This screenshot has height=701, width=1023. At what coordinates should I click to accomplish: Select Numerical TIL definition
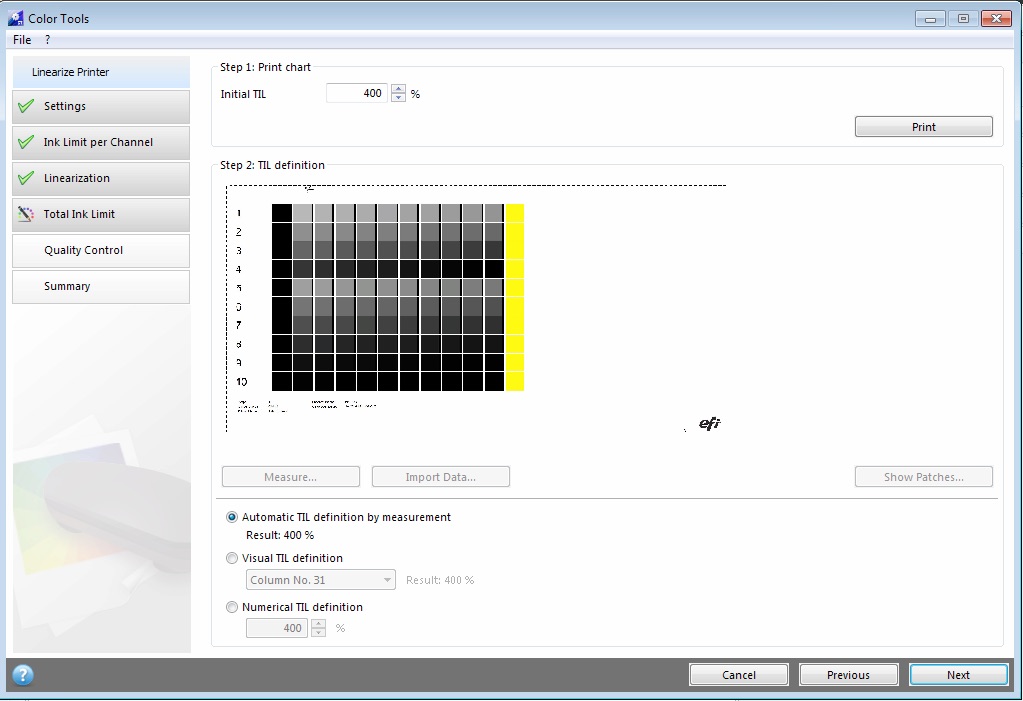click(x=232, y=607)
